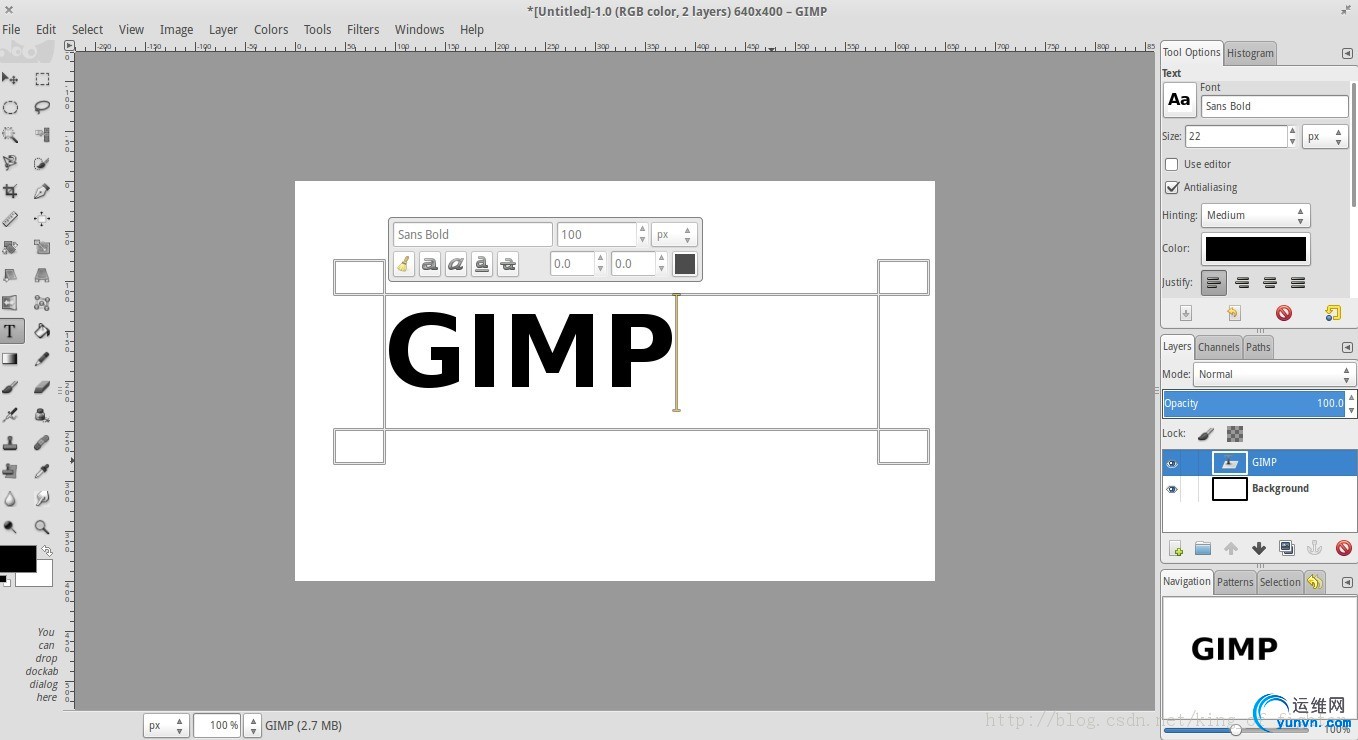Set justify to filled
1358x740 pixels.
(1298, 283)
